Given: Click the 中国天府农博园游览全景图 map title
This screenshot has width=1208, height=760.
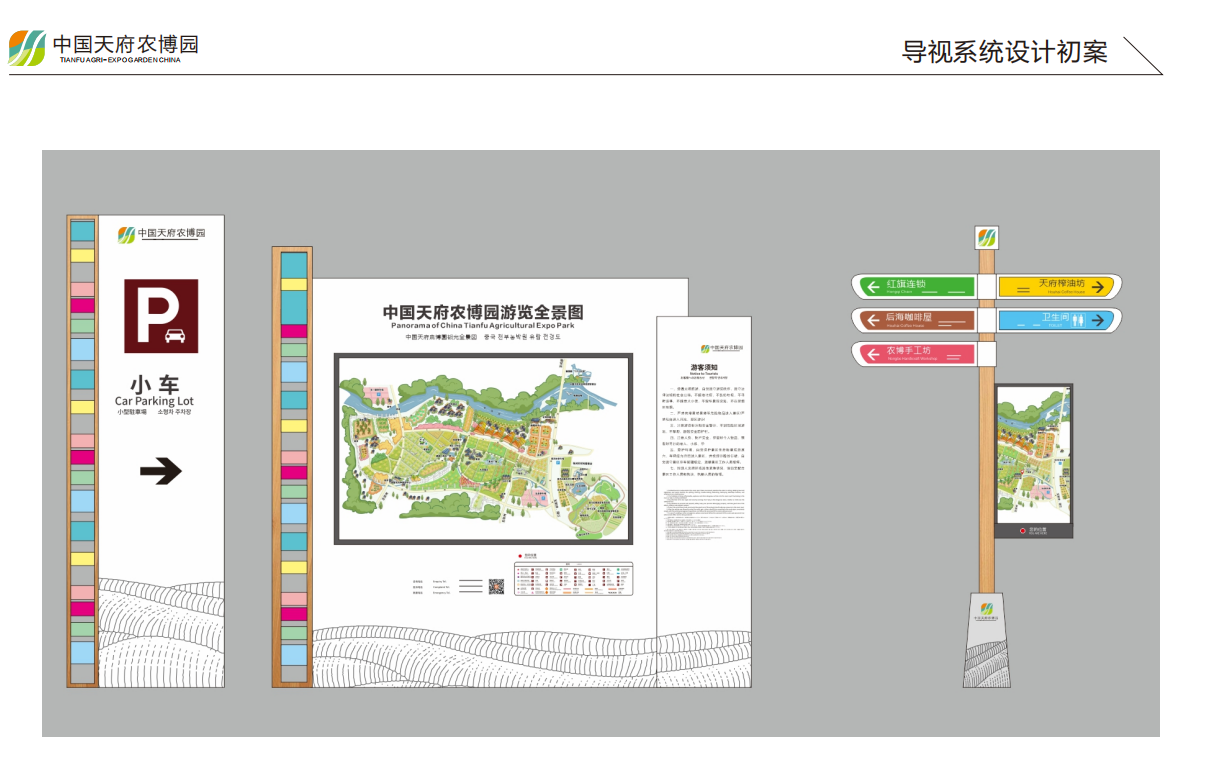Looking at the screenshot, I should tap(483, 313).
